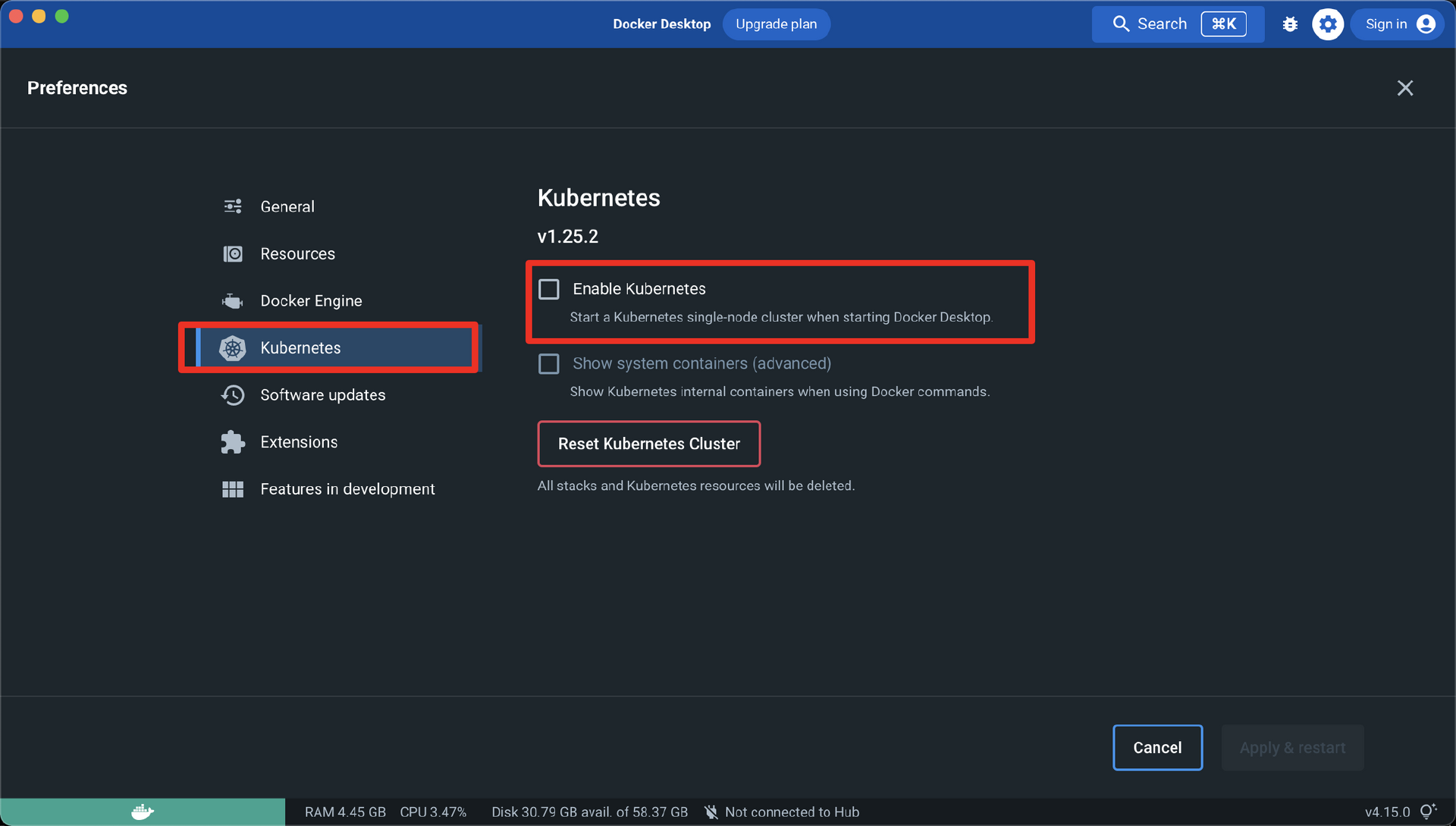Viewport: 1456px width, 826px height.
Task: Enable the Enable Kubernetes checkbox
Action: (x=549, y=289)
